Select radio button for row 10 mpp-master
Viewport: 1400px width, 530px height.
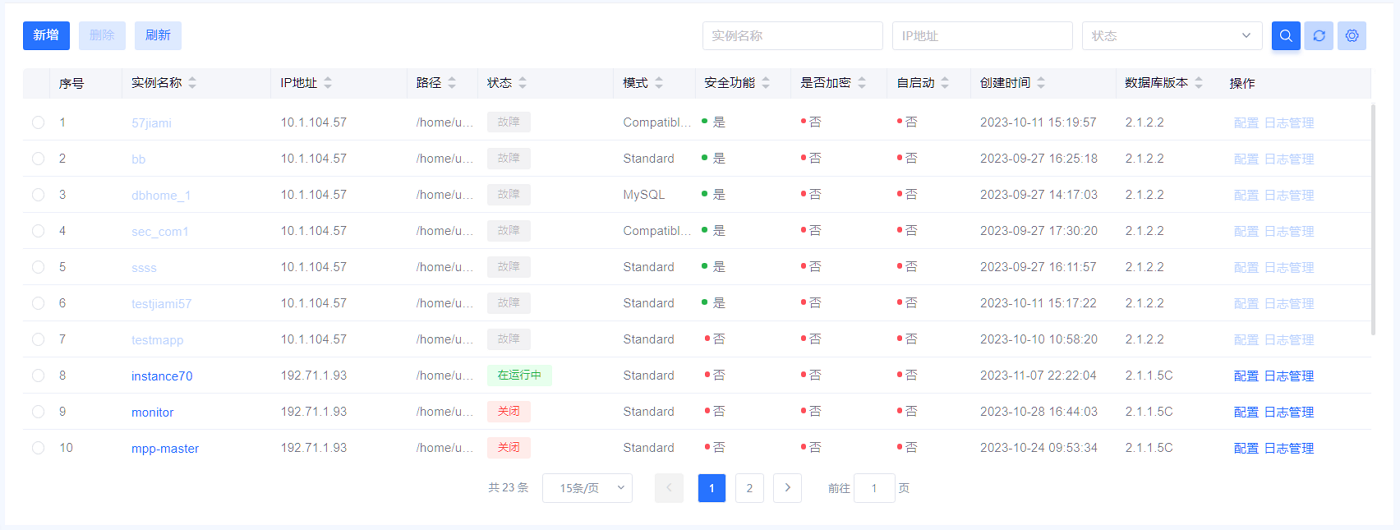tap(38, 448)
